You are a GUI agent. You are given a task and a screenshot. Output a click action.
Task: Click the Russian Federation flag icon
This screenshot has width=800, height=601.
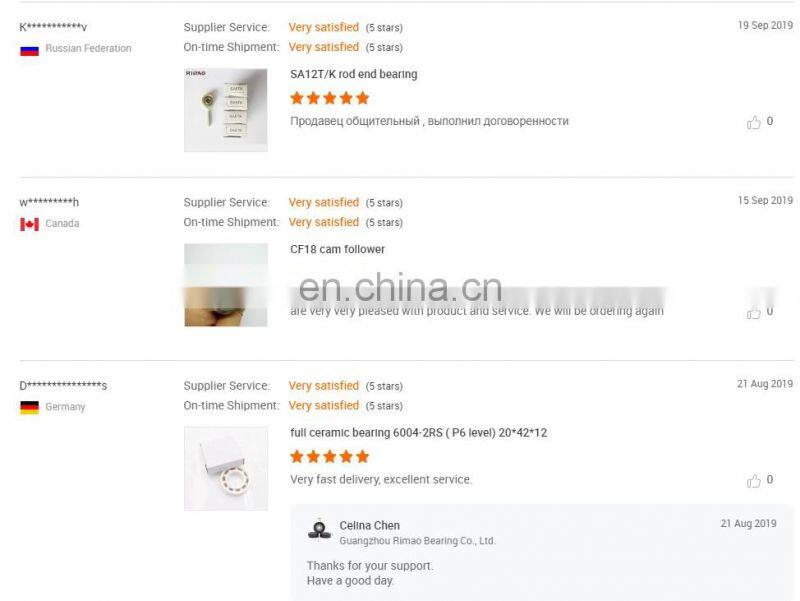(30, 50)
